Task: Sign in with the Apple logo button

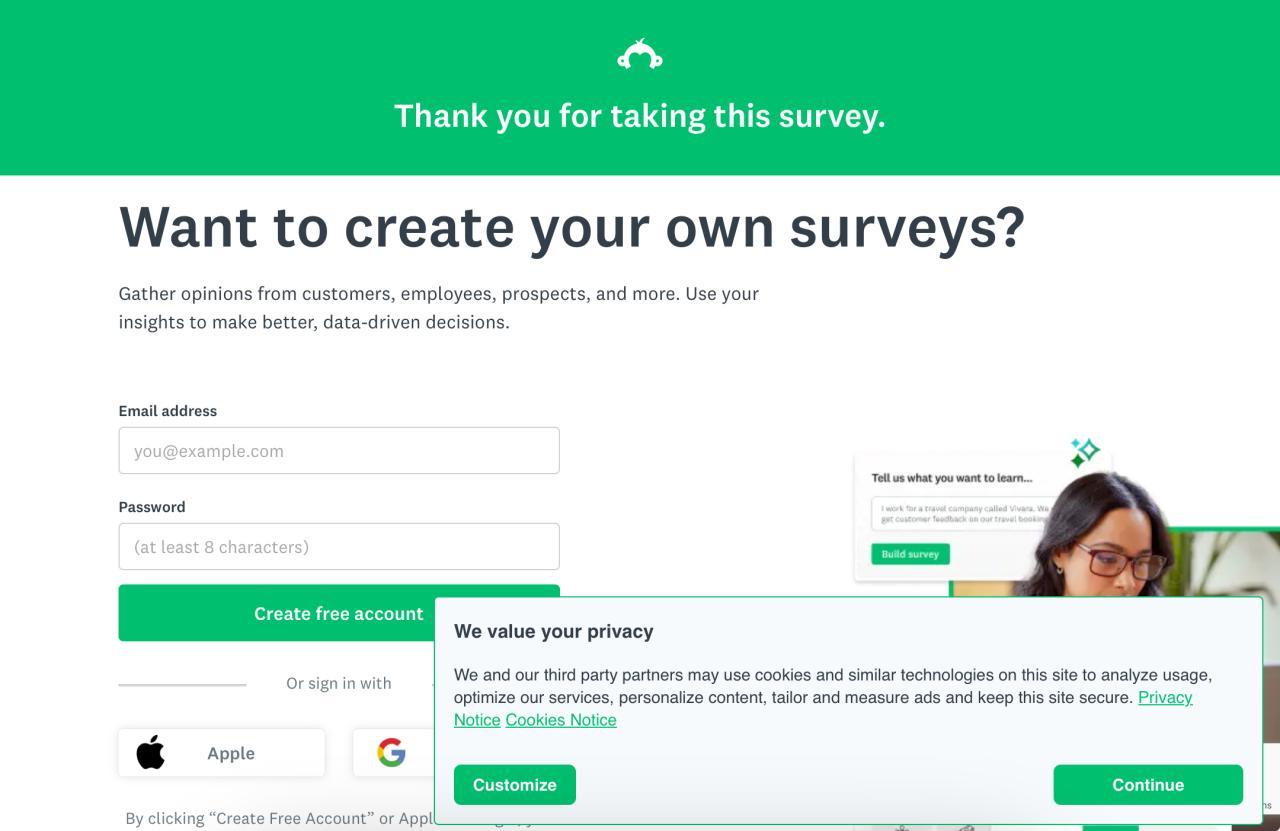Action: 221,753
